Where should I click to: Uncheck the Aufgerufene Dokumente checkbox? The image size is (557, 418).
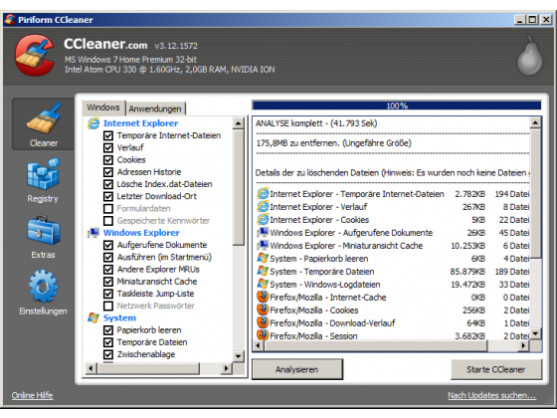108,245
